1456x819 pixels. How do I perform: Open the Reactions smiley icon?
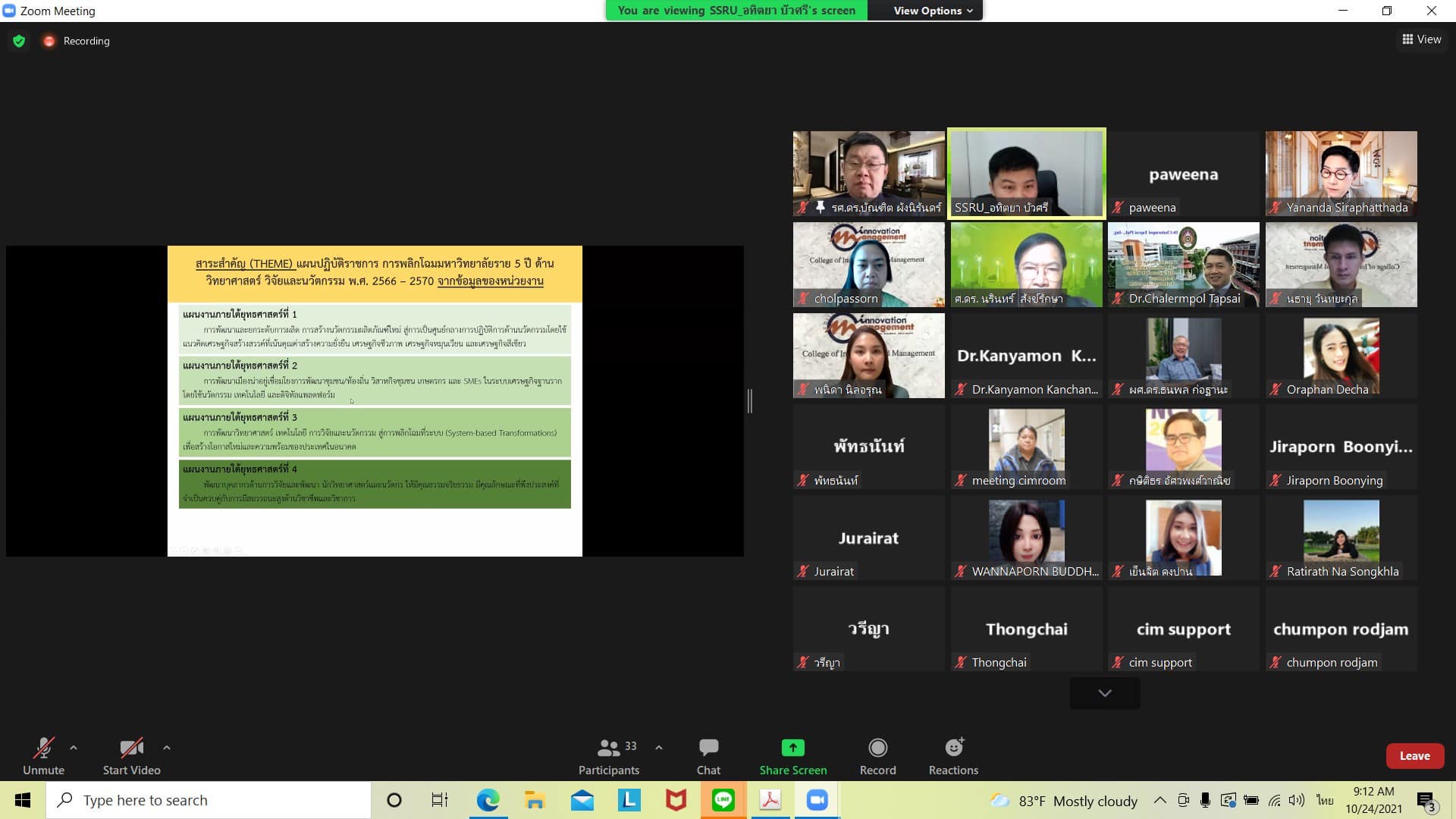coord(953,748)
